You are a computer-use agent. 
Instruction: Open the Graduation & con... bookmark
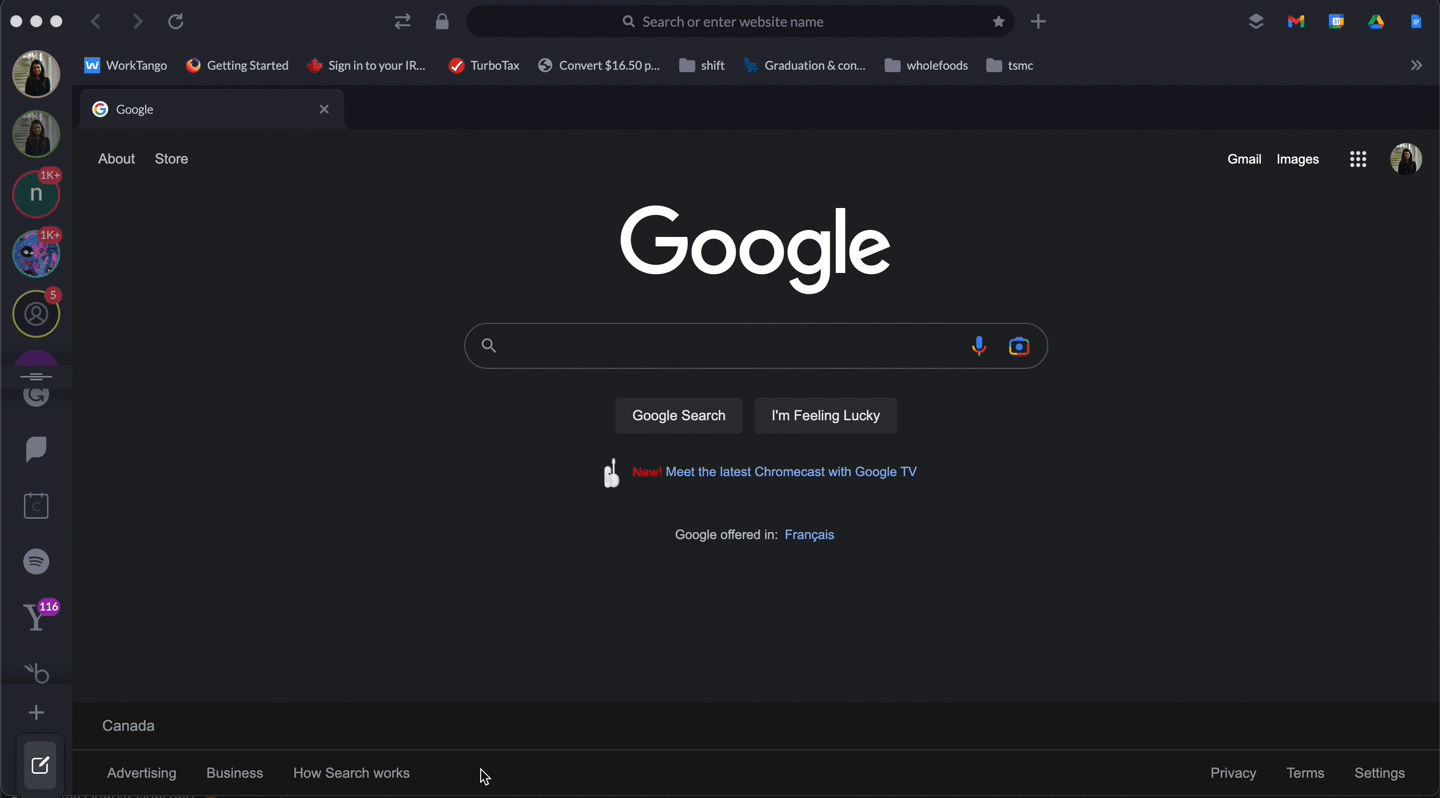click(x=805, y=65)
